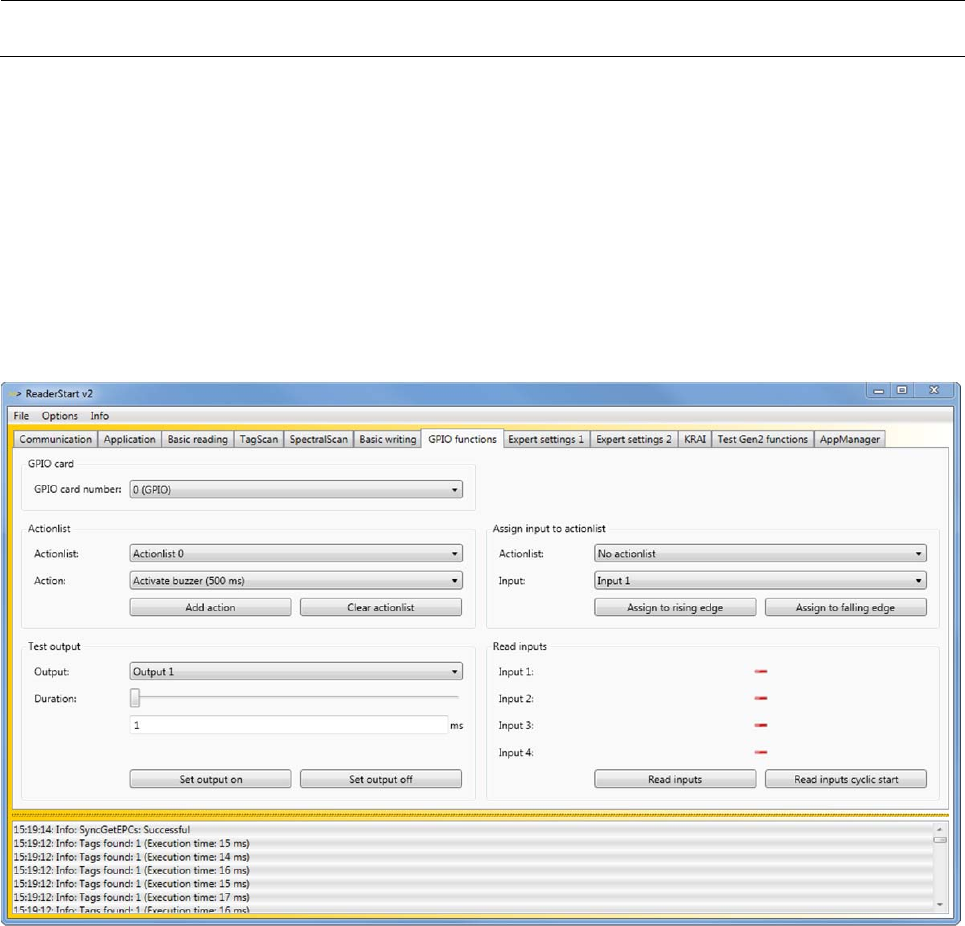
Task: Close the ReaderStart v2 window
Action: pyautogui.click(x=934, y=391)
